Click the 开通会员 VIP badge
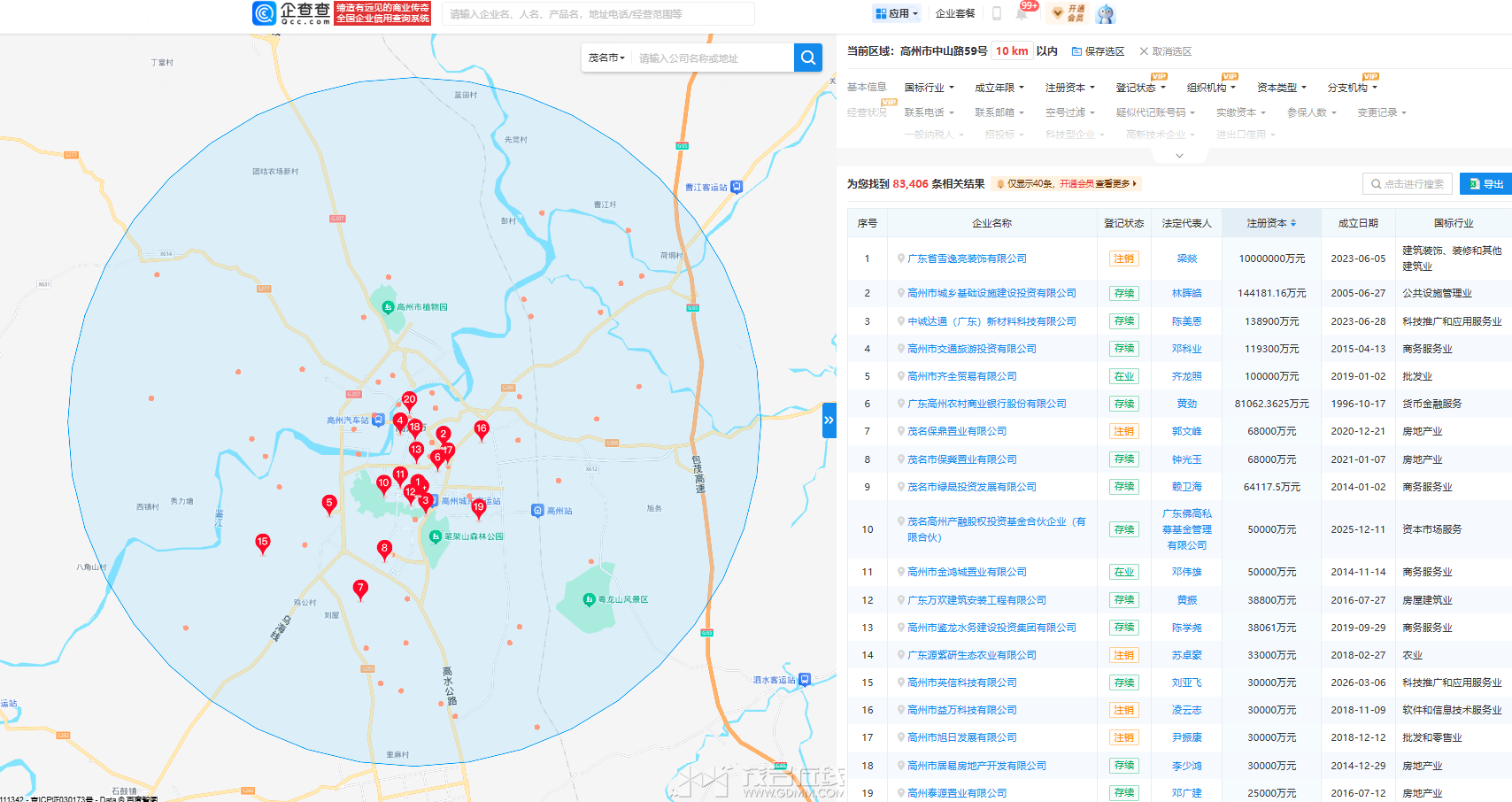Screen dimensions: 1512x802 1068,13
